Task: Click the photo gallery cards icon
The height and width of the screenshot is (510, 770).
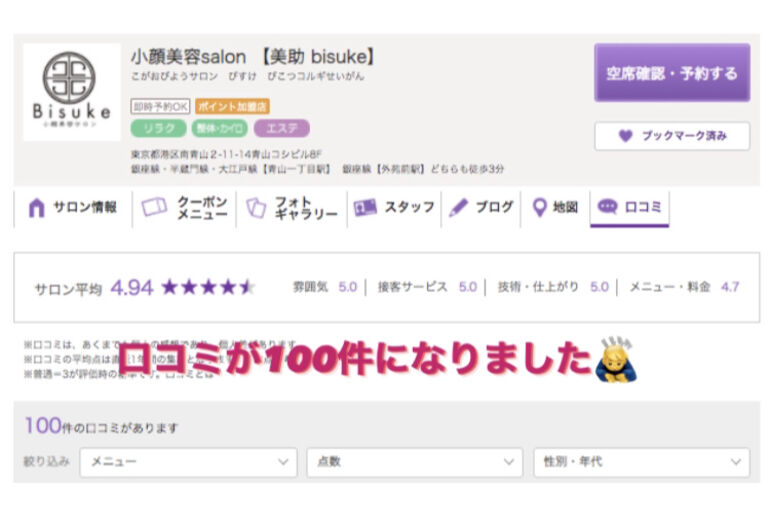Action: click(256, 207)
